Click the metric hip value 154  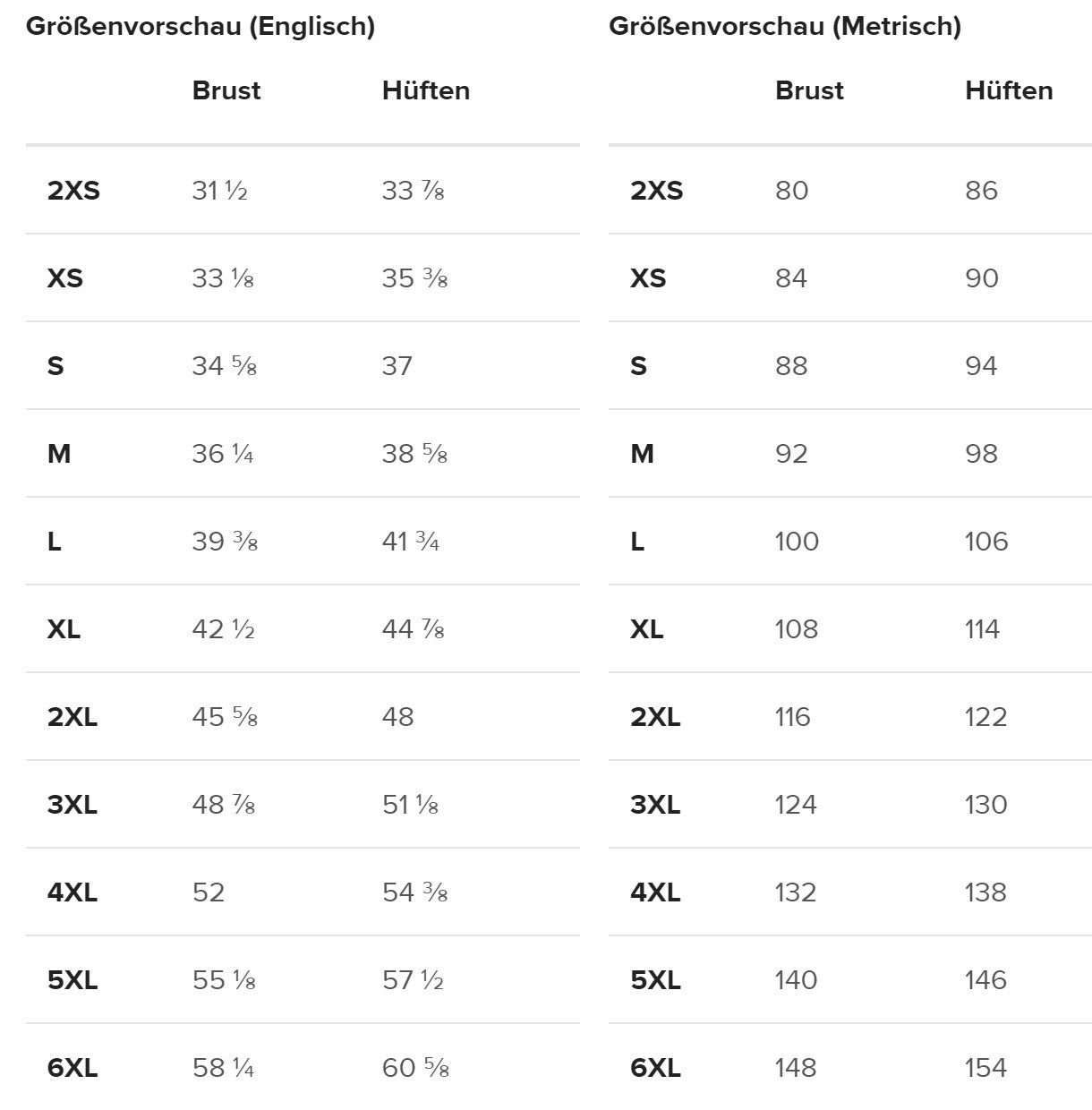(985, 1068)
